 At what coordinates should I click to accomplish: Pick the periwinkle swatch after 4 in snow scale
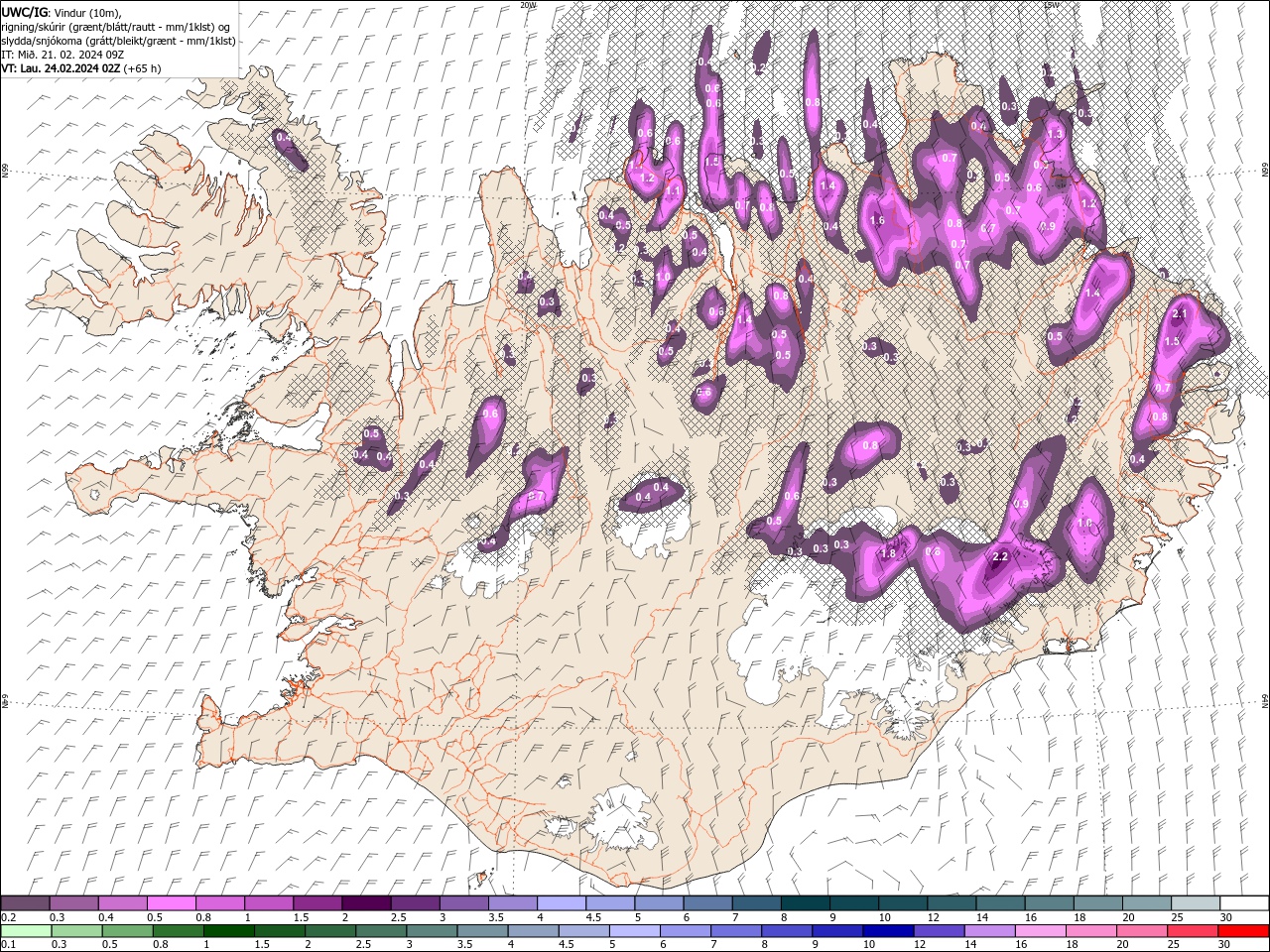(x=561, y=903)
